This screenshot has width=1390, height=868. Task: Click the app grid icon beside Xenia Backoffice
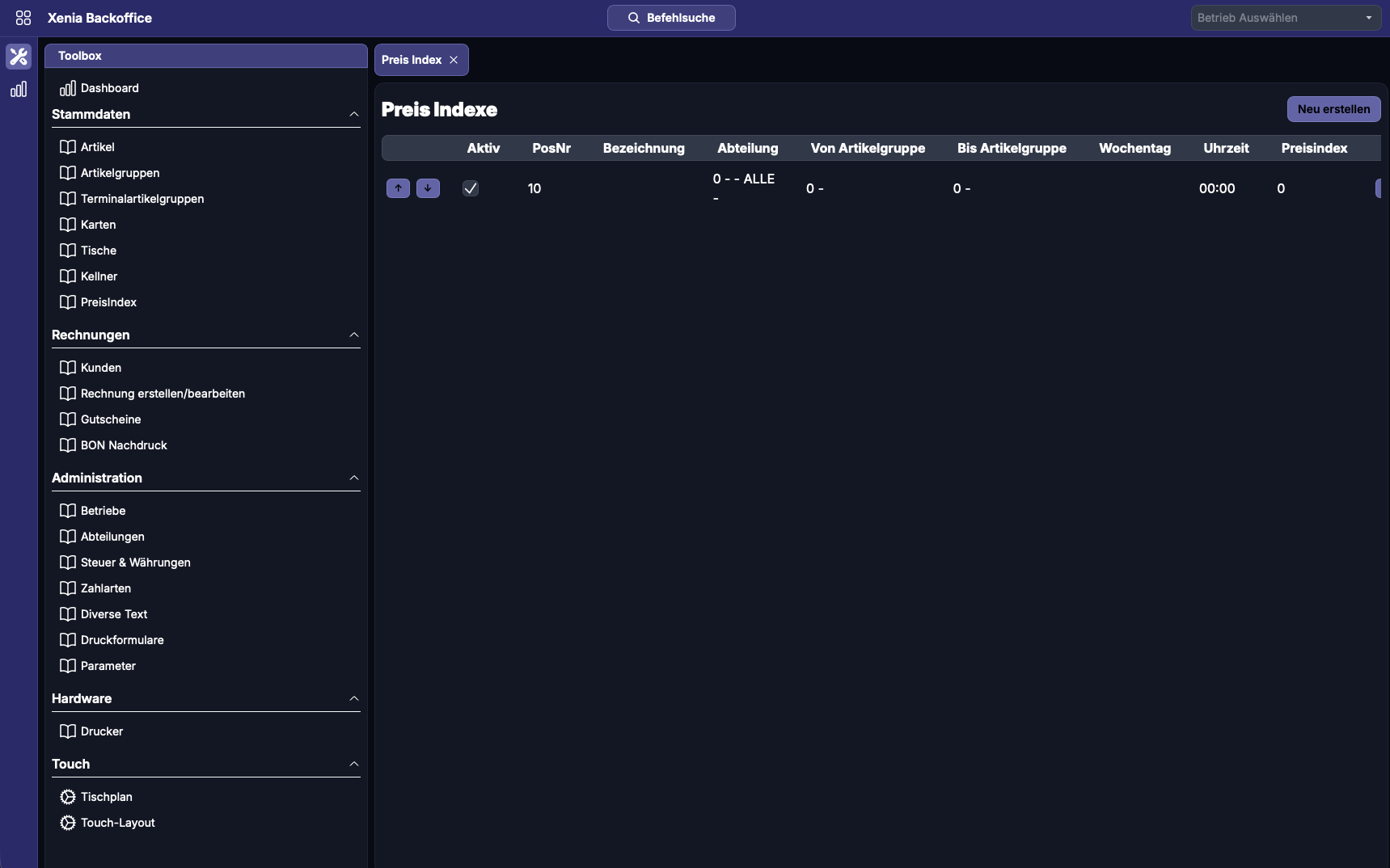click(23, 18)
